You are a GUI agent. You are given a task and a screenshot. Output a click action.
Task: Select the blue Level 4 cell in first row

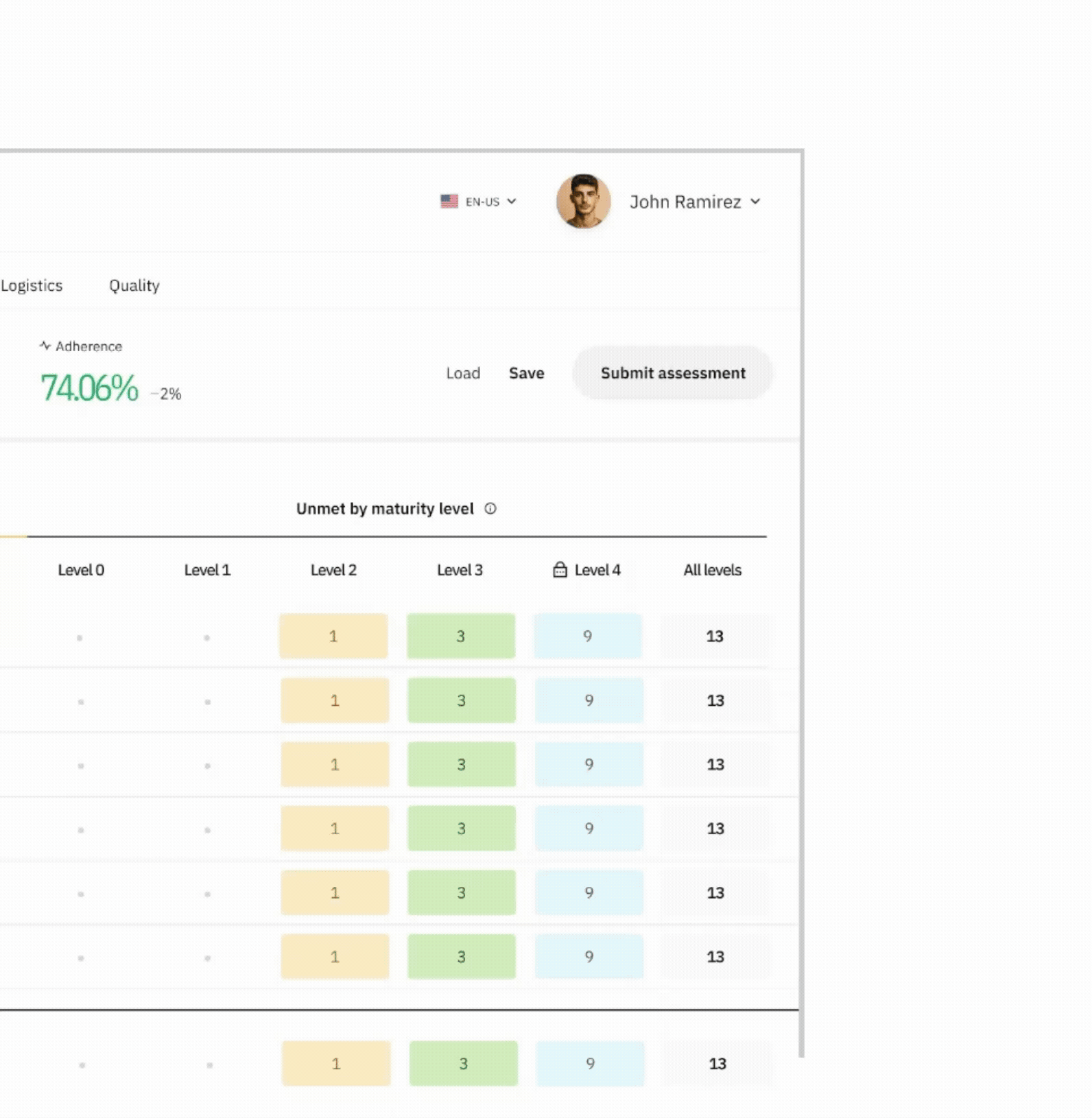tap(588, 637)
